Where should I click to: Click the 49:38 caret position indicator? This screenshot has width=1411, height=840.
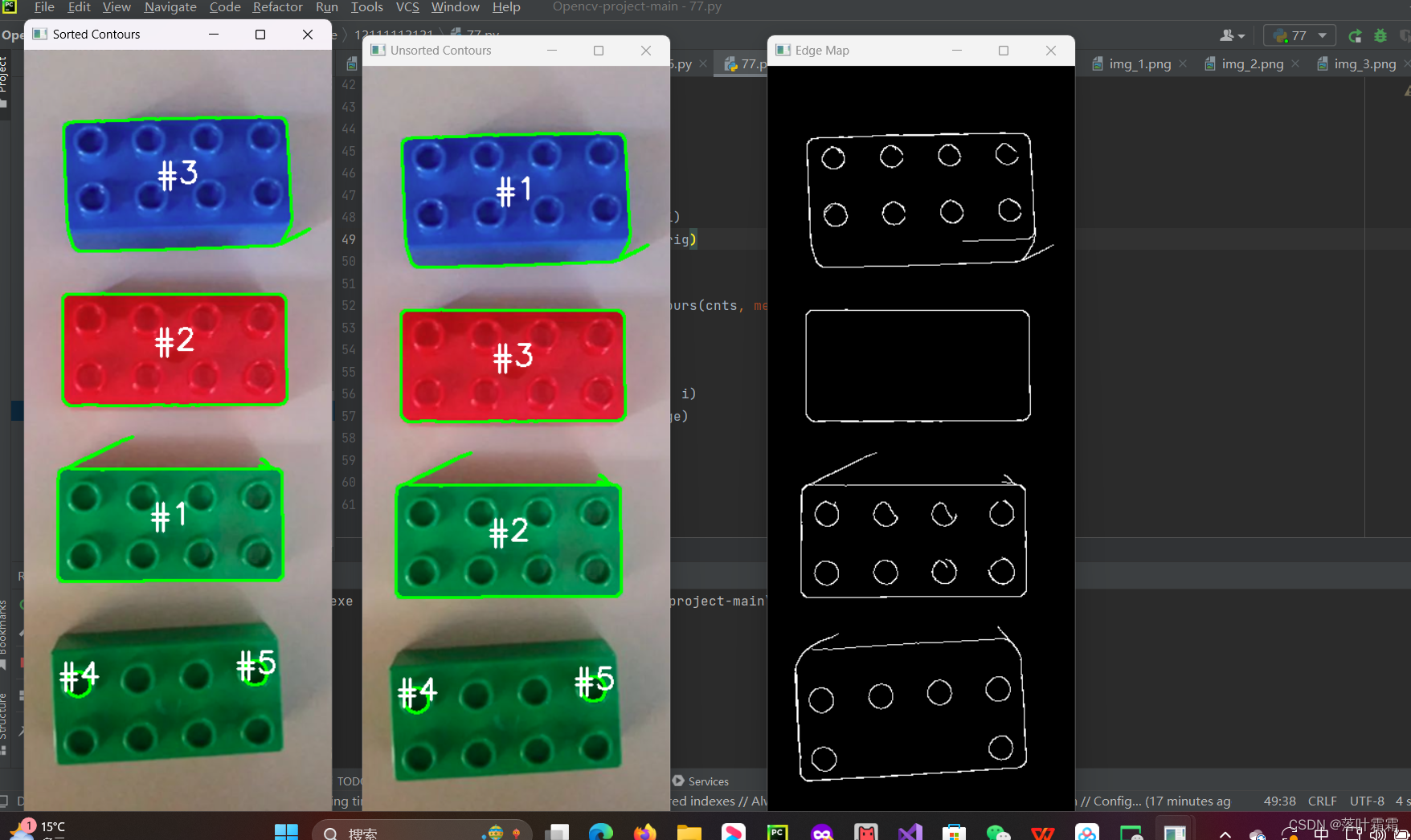pos(1279,801)
